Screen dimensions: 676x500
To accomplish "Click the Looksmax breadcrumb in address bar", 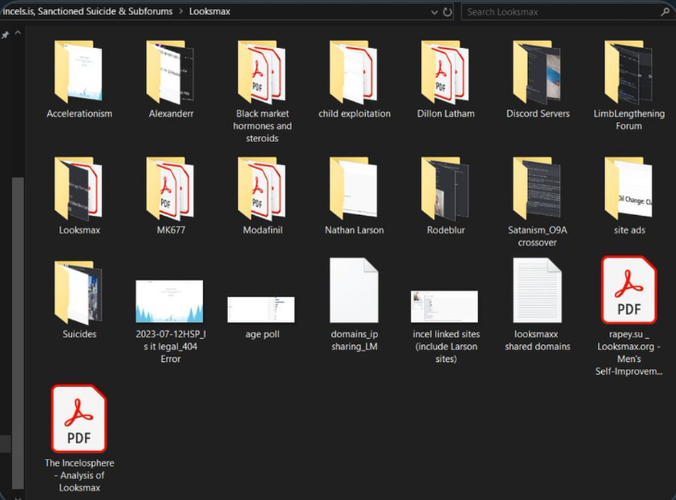I will coord(213,12).
